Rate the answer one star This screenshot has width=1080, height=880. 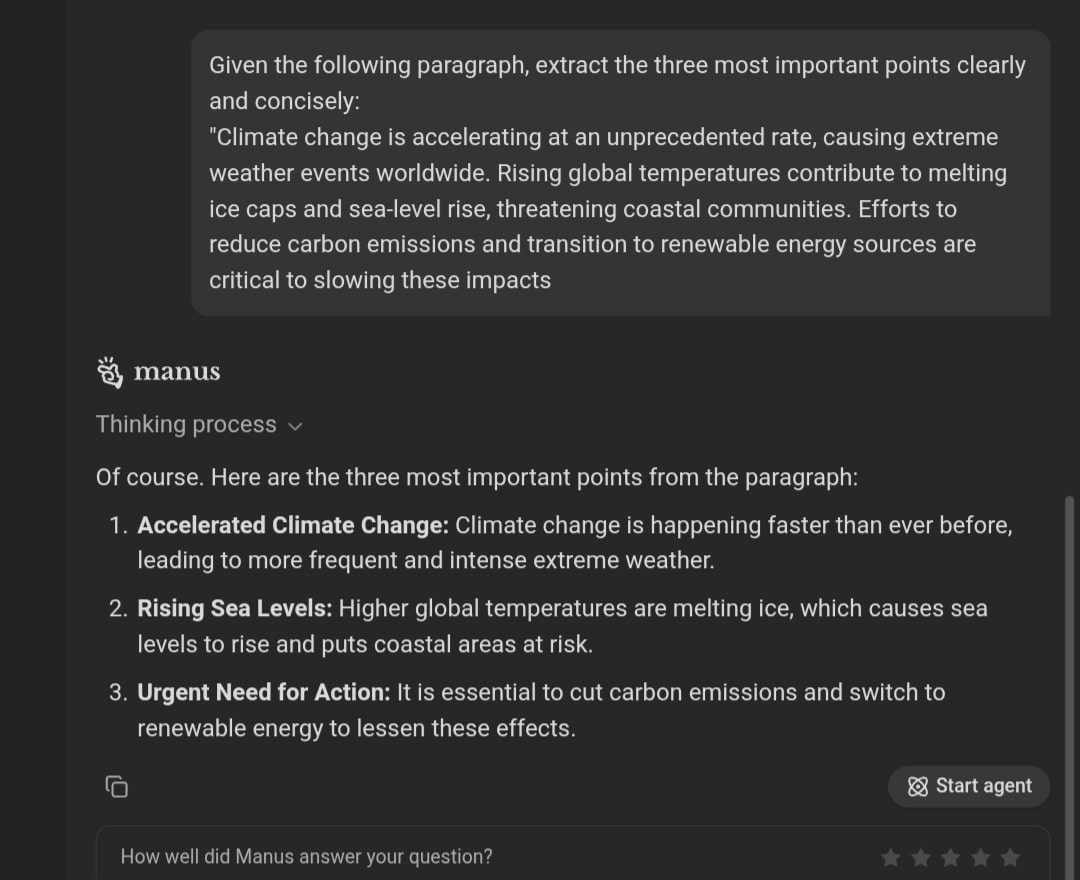[x=890, y=857]
